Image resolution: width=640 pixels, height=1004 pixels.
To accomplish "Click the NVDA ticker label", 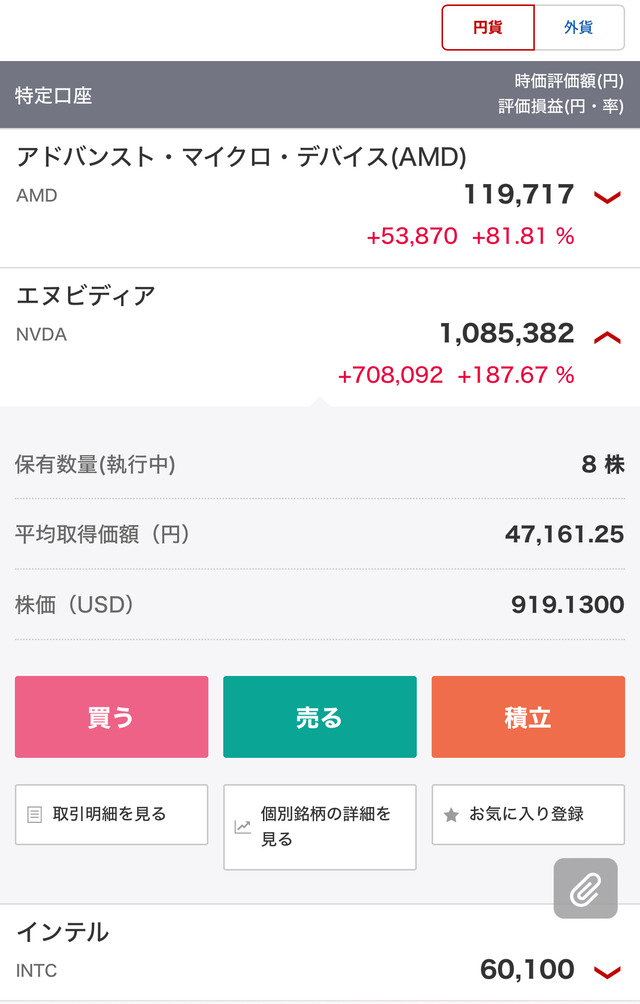I will (x=42, y=335).
